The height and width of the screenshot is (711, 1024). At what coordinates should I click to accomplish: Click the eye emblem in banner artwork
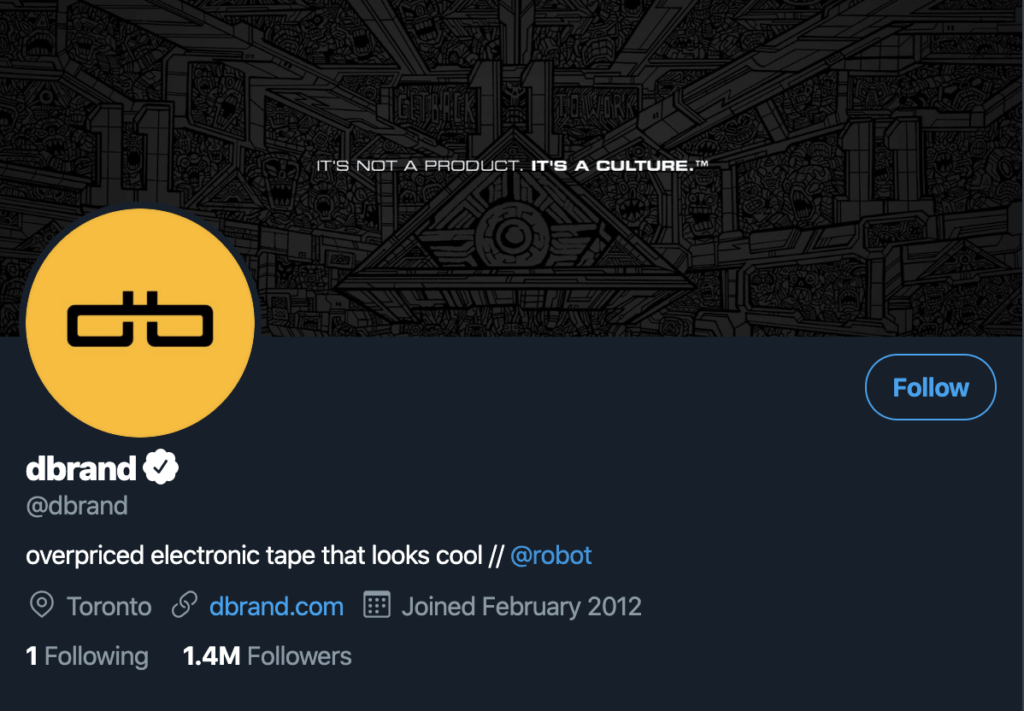tap(513, 236)
